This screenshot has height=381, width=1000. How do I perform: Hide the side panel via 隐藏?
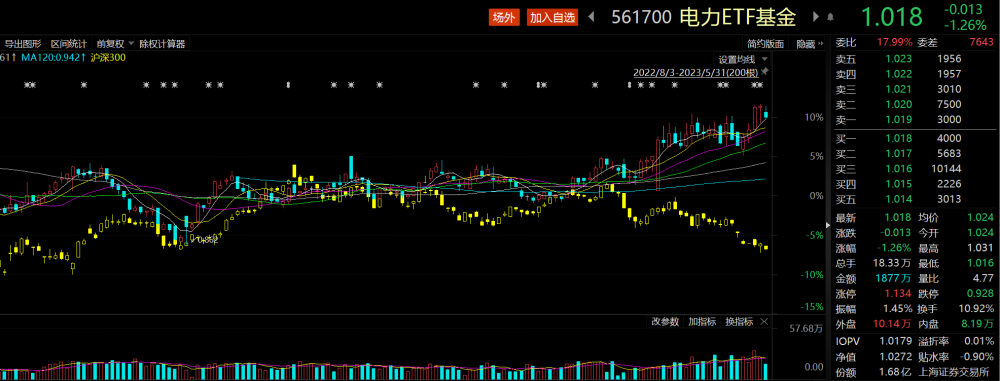pos(809,44)
